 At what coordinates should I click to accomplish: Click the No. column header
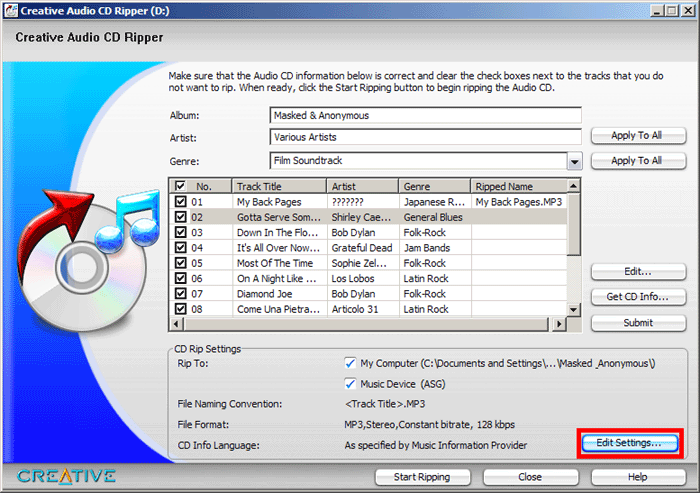[204, 186]
